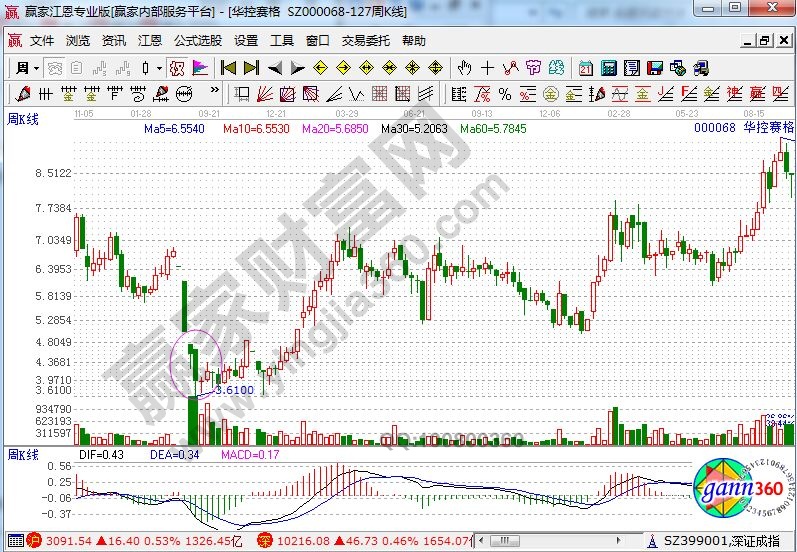This screenshot has height=552, width=797.
Task: Jump to the first K-line bar icon
Action: [x=228, y=68]
